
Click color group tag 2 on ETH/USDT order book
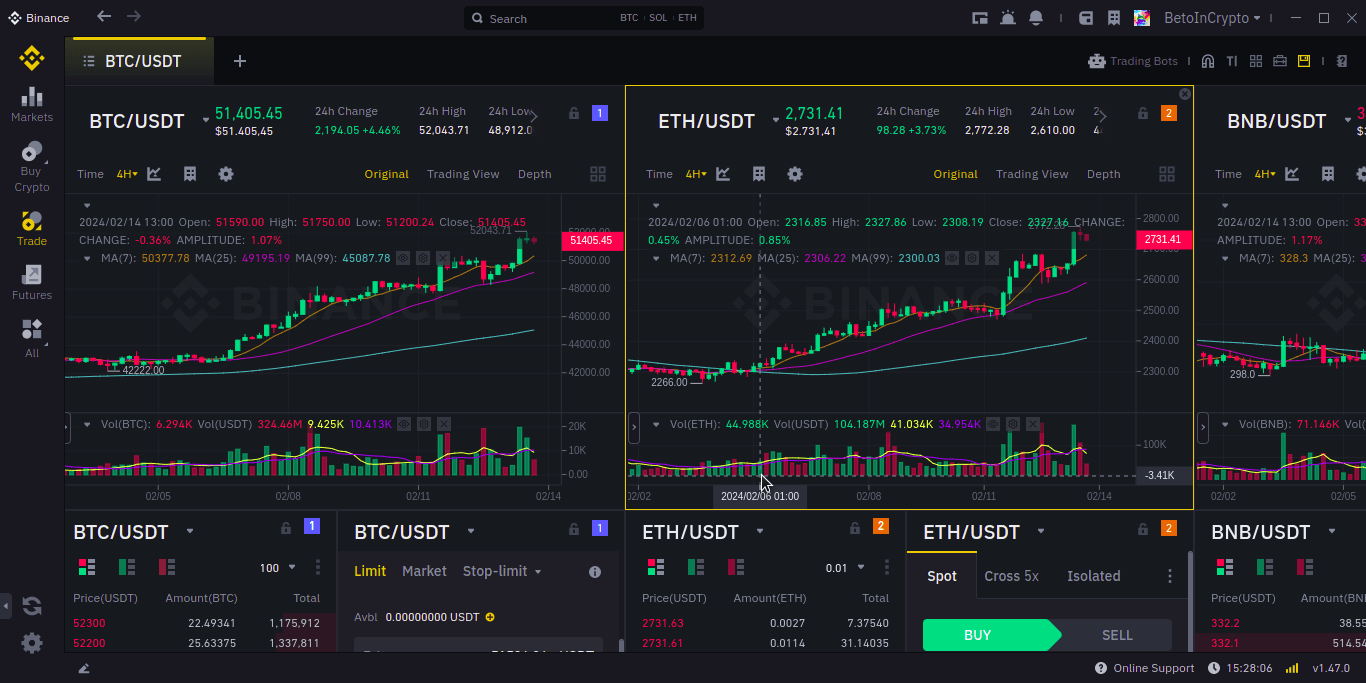tap(881, 526)
